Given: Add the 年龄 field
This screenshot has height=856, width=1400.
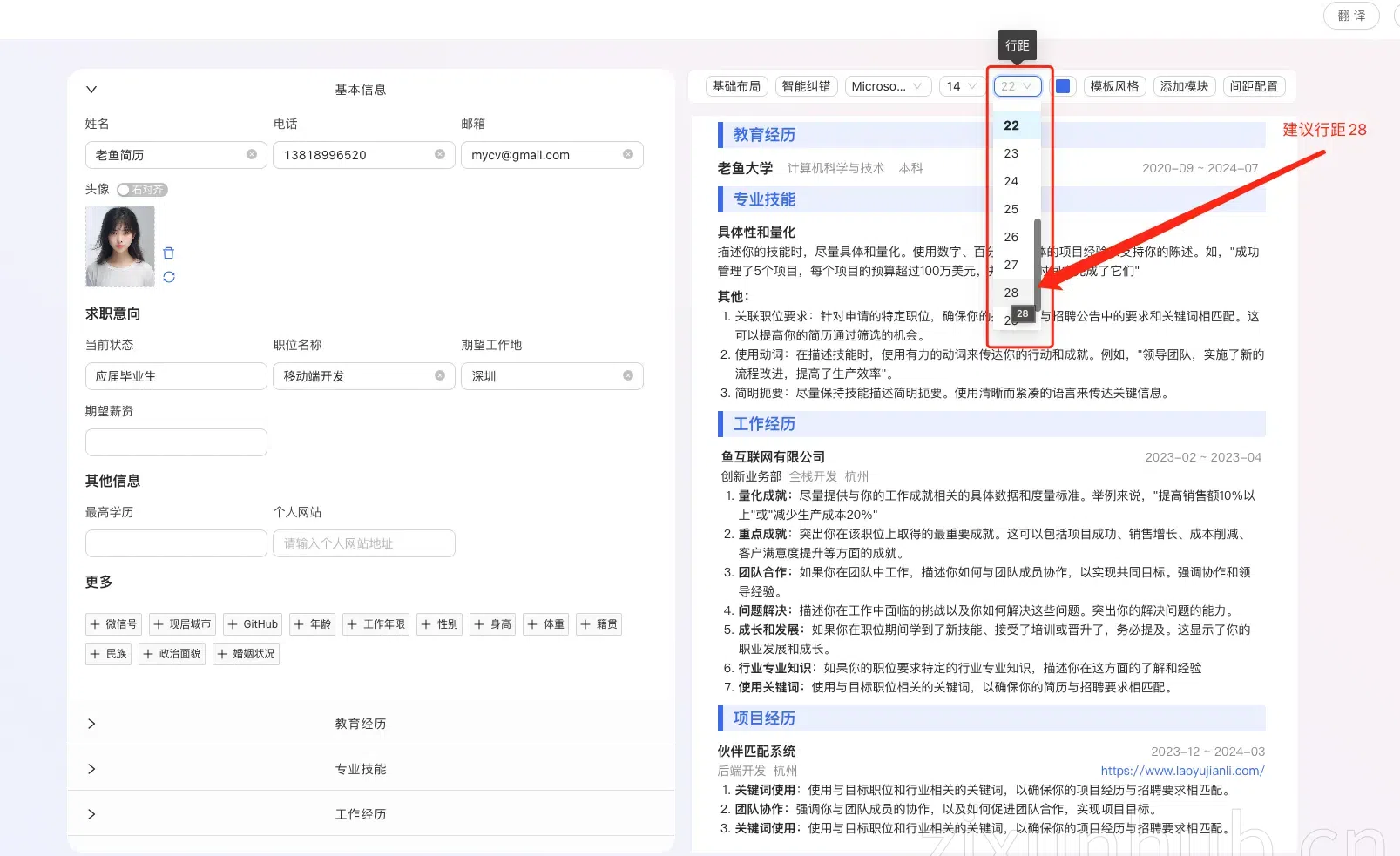Looking at the screenshot, I should (313, 624).
